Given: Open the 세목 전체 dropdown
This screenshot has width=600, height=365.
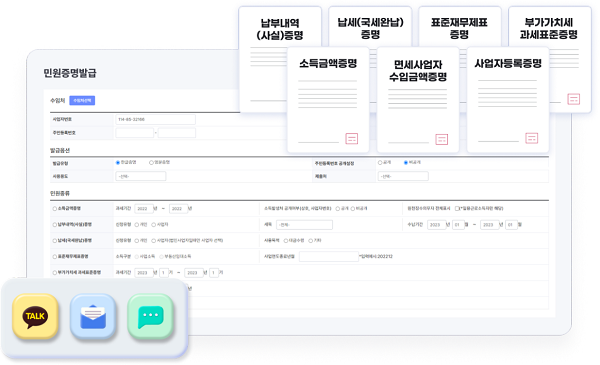Looking at the screenshot, I should coord(305,225).
